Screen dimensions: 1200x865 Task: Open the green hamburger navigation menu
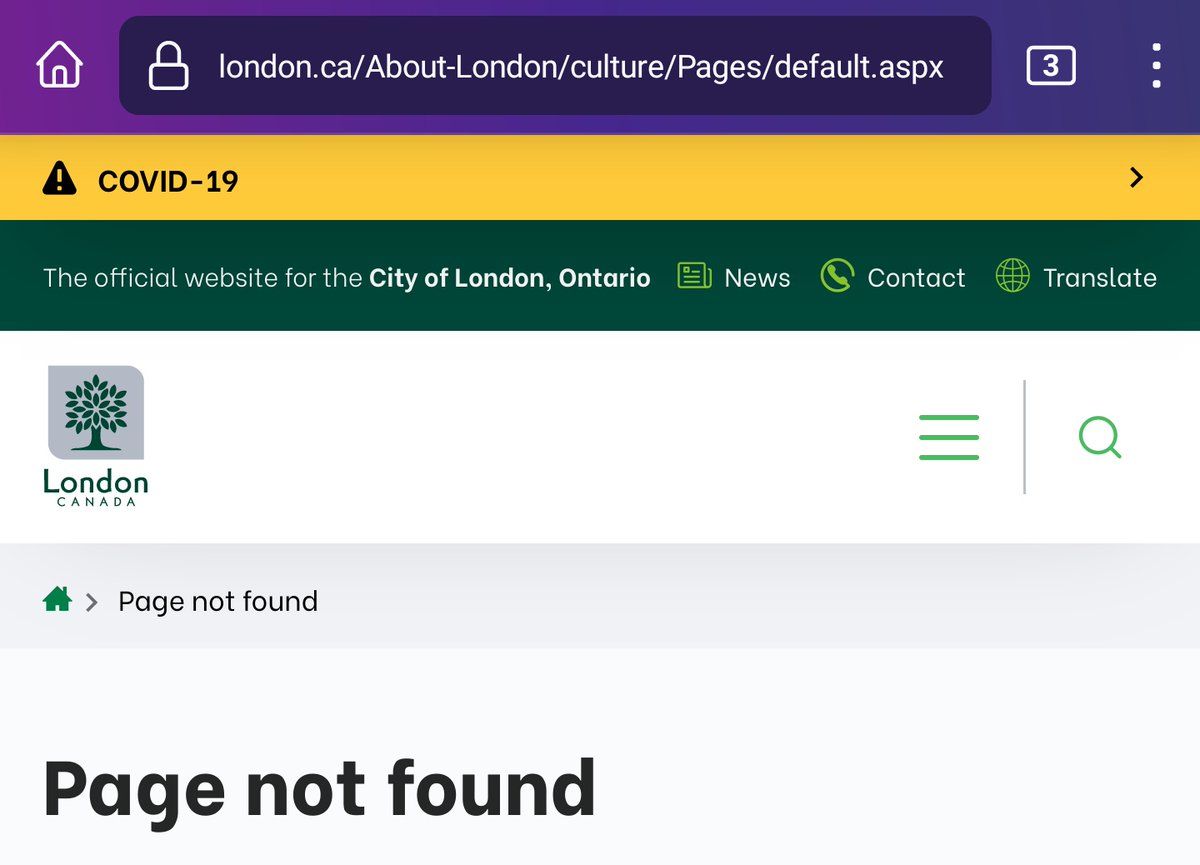click(948, 437)
